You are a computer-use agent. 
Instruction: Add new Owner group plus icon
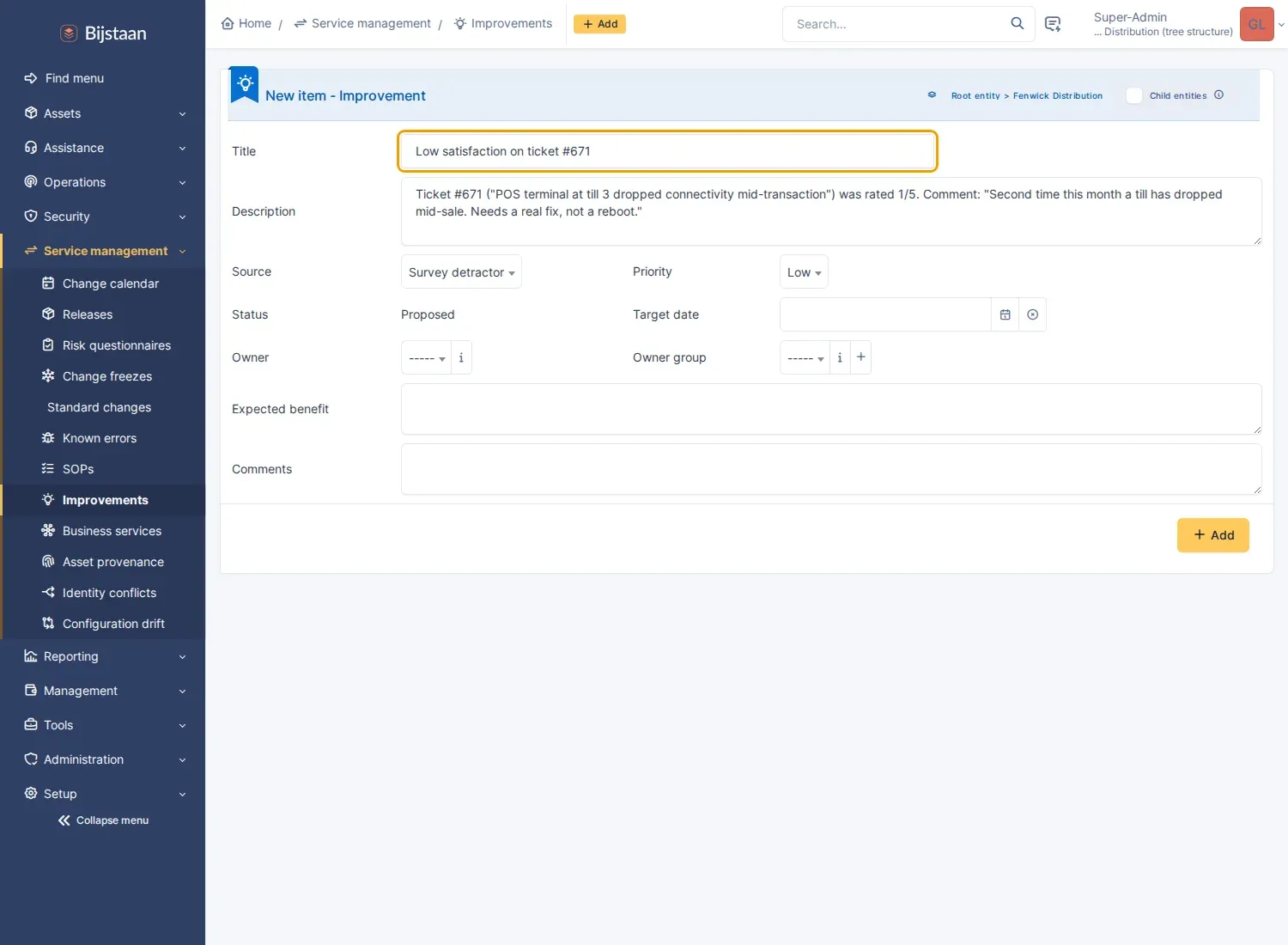point(860,357)
